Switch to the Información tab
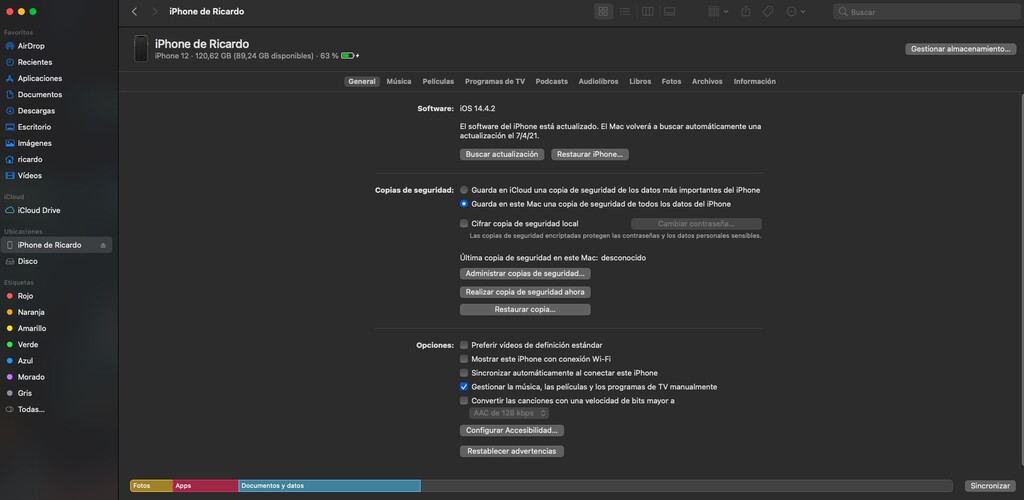 (x=755, y=82)
